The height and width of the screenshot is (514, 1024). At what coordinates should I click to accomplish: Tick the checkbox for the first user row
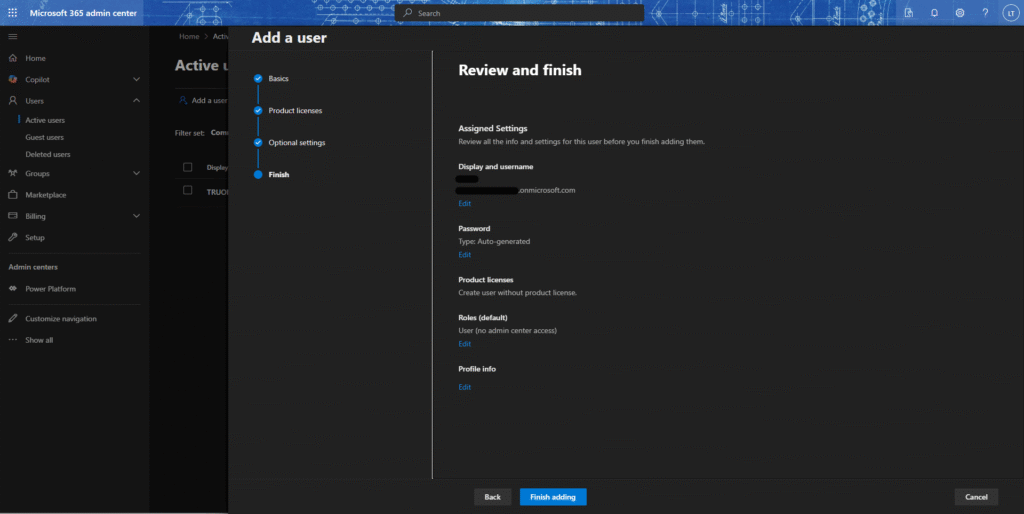pos(187,190)
